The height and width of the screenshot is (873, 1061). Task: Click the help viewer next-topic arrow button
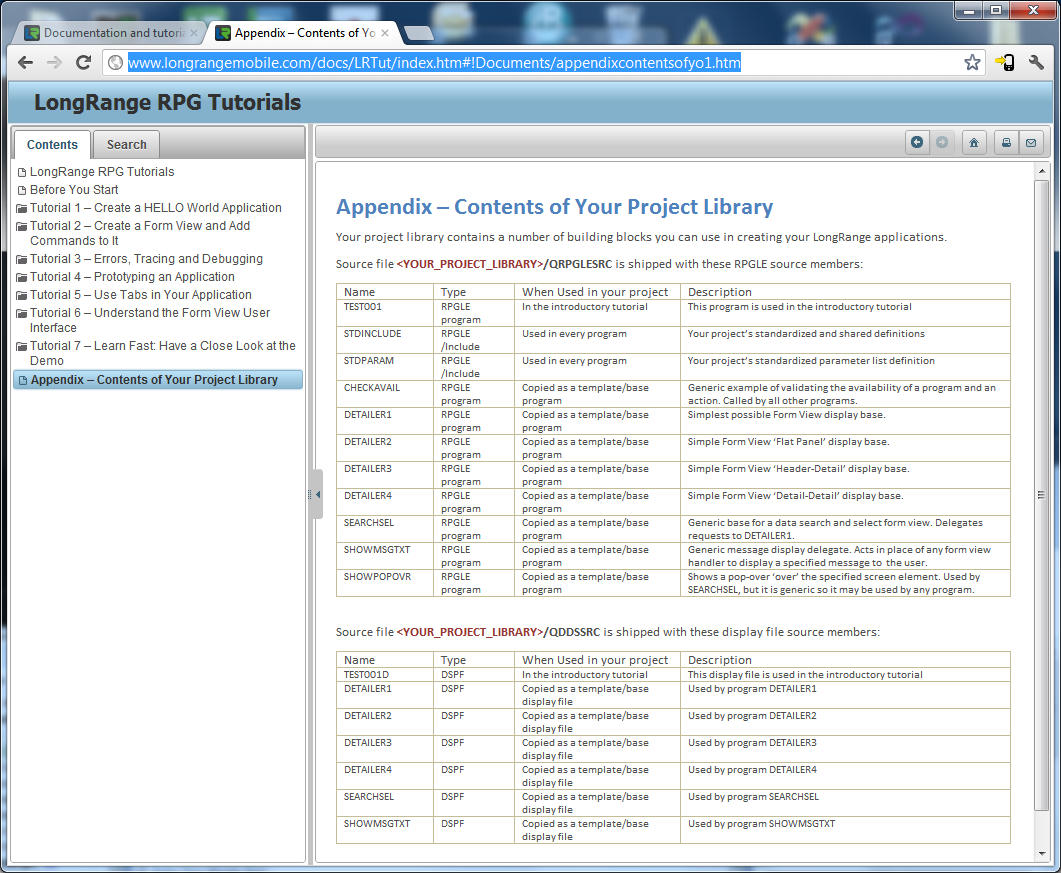click(x=941, y=142)
